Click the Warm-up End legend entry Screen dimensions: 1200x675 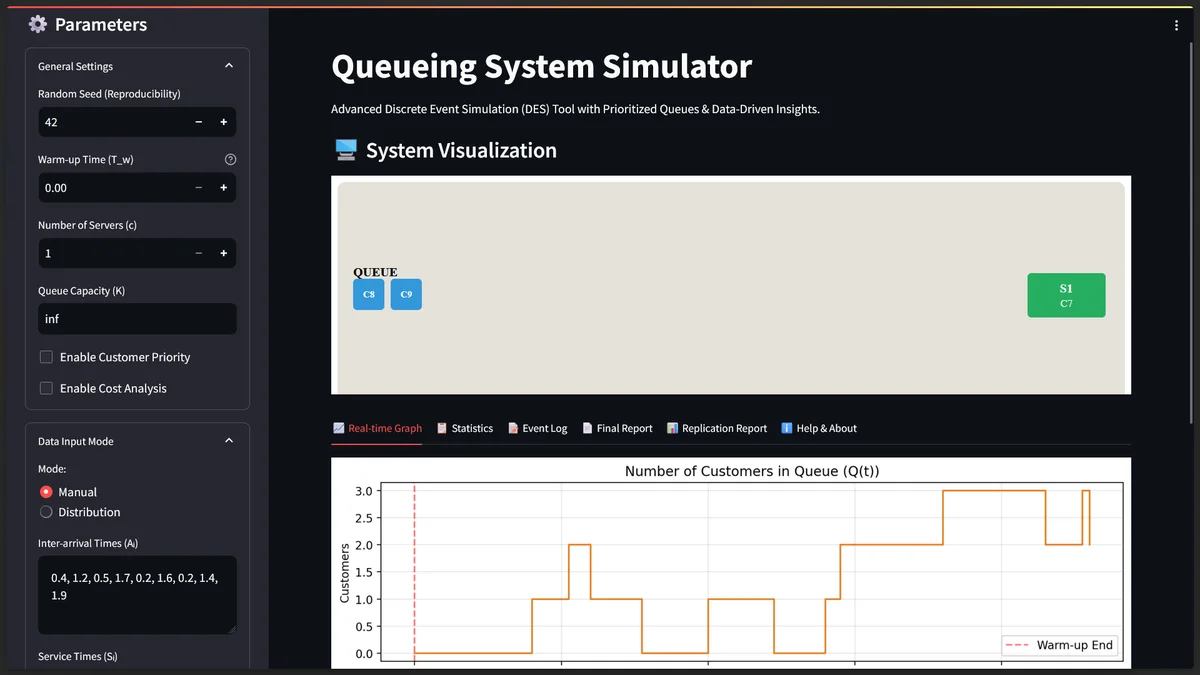(1059, 645)
